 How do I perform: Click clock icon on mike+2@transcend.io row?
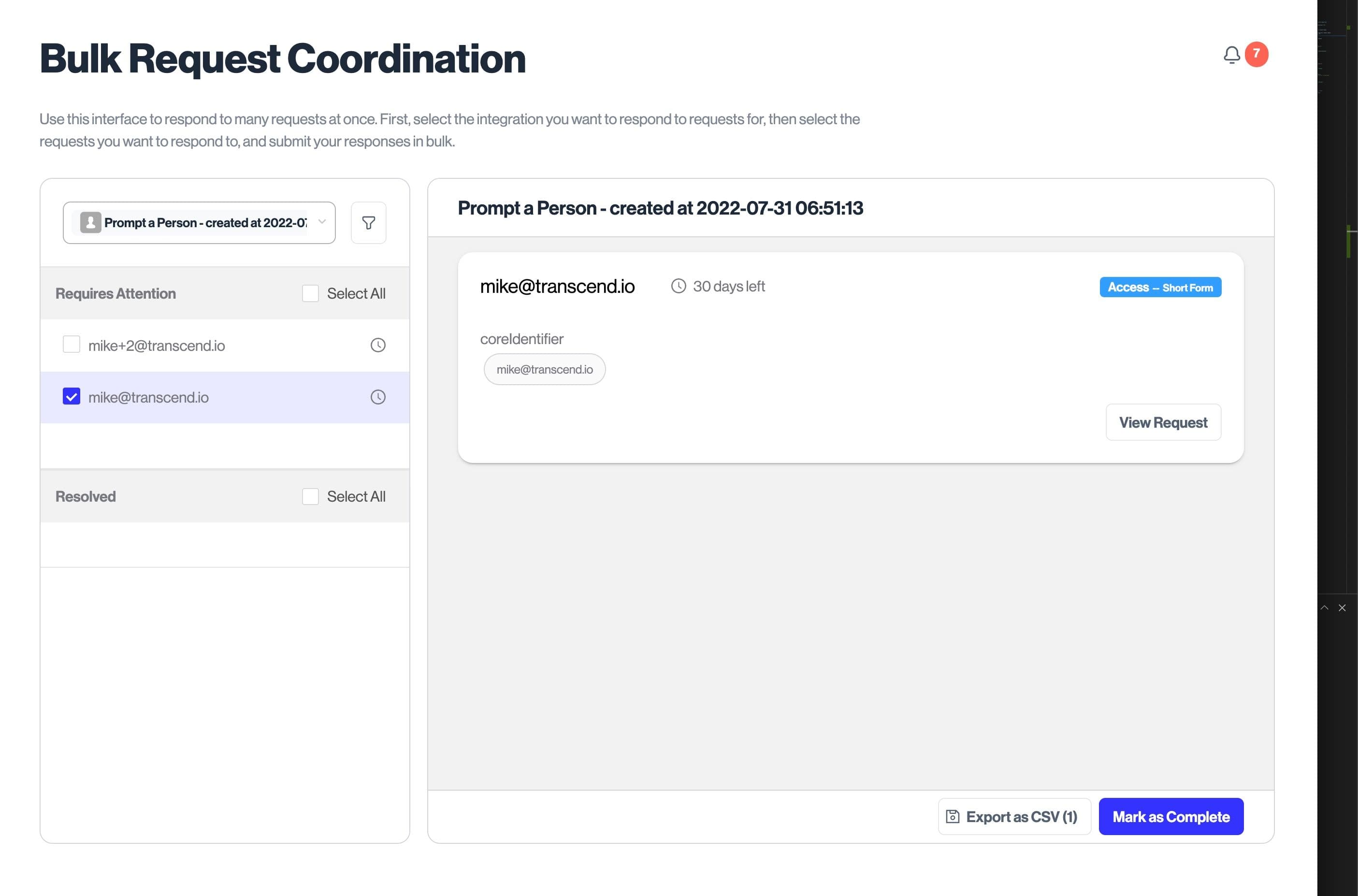pyautogui.click(x=377, y=345)
